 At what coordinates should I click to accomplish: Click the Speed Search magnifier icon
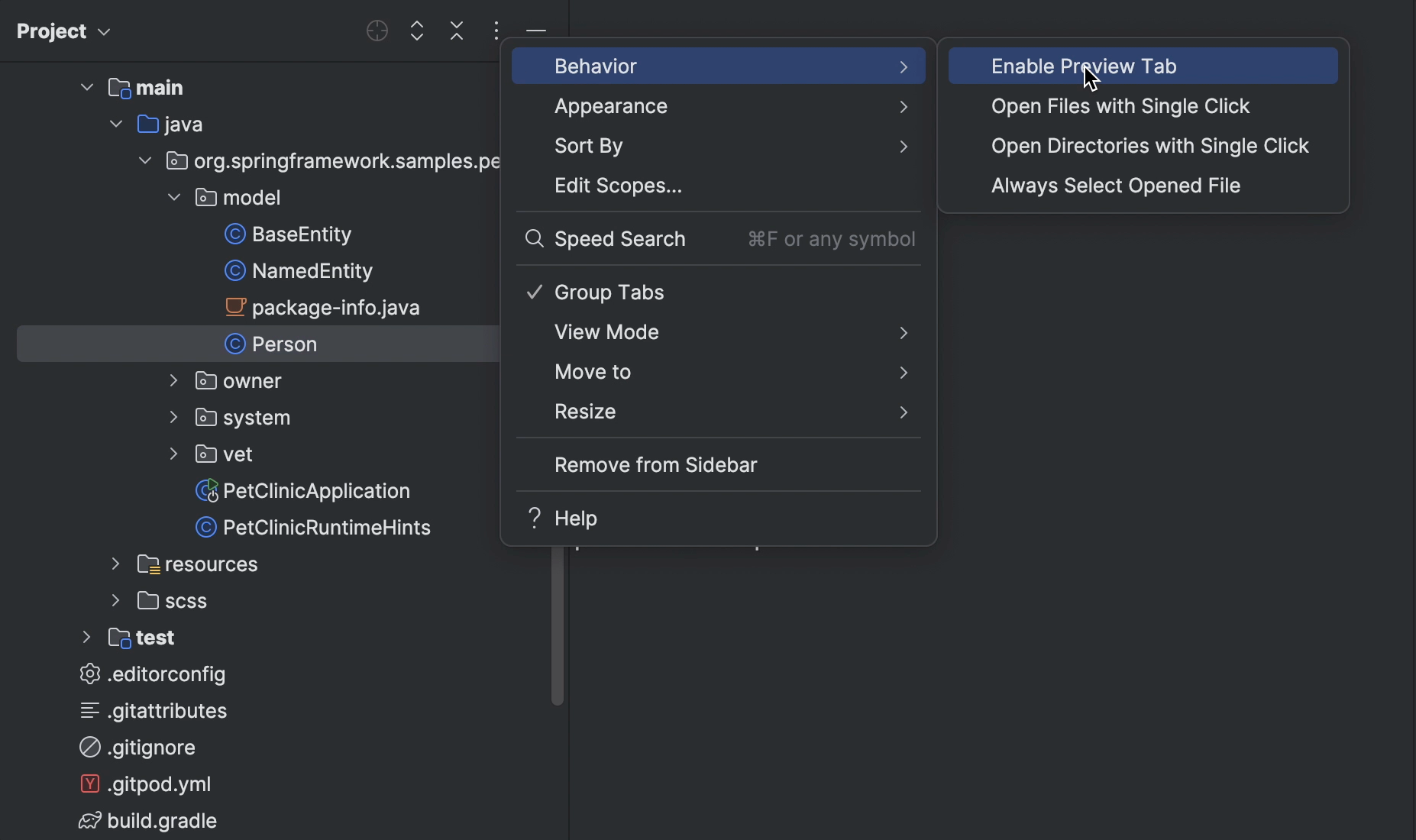click(532, 239)
